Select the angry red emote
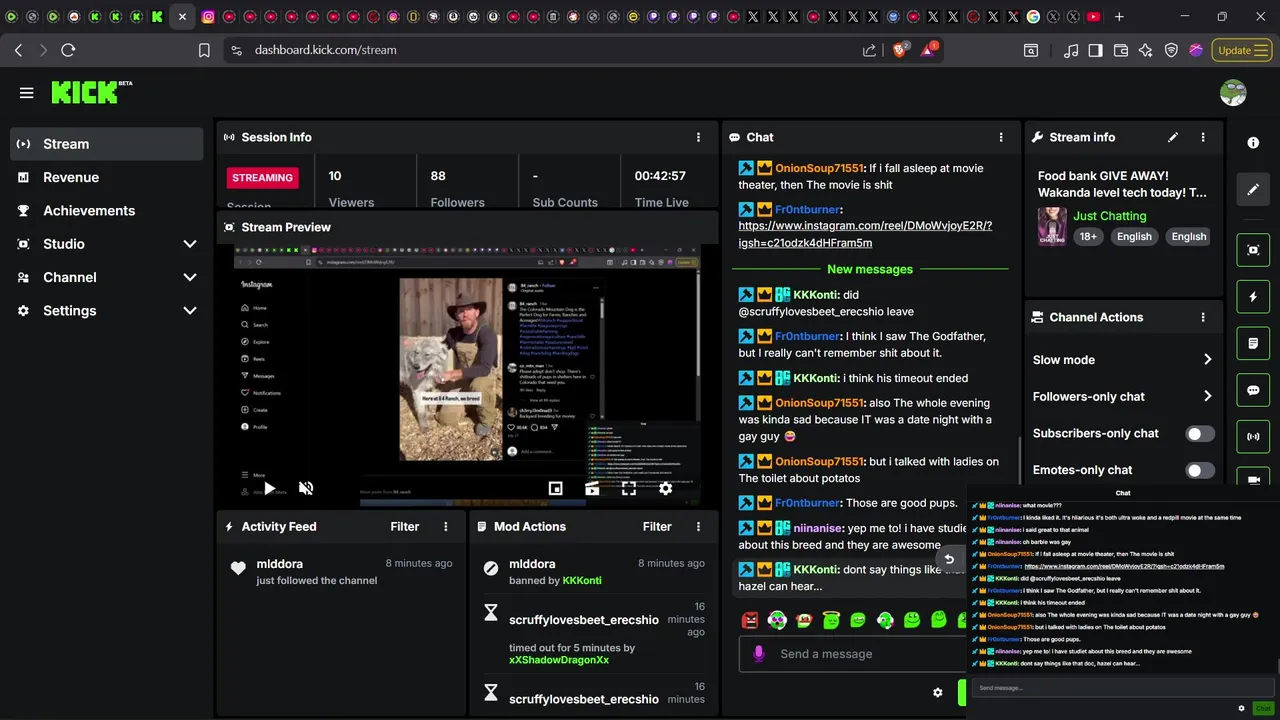The width and height of the screenshot is (1280, 720). [x=750, y=620]
